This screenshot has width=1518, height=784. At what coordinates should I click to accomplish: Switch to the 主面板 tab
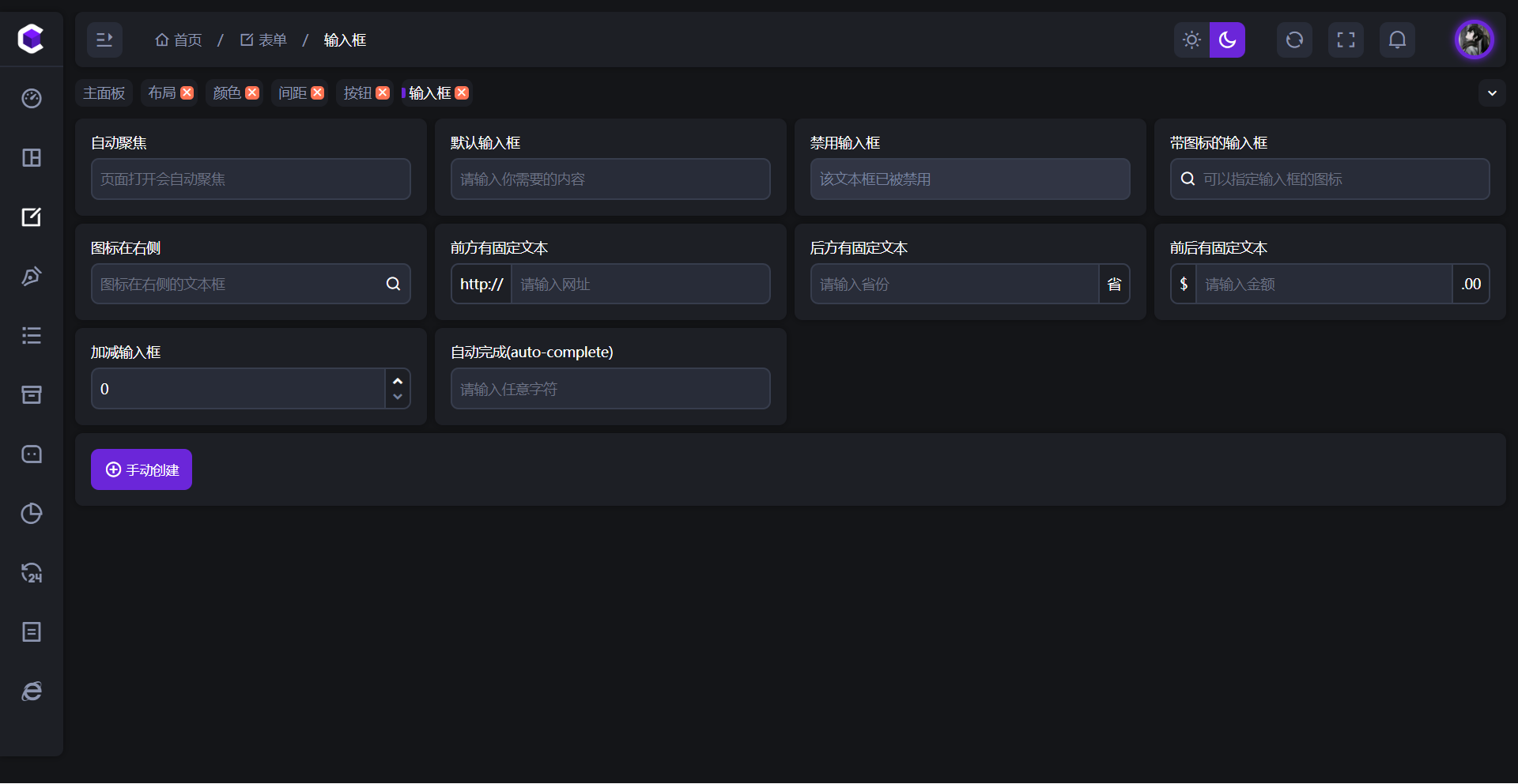[104, 93]
